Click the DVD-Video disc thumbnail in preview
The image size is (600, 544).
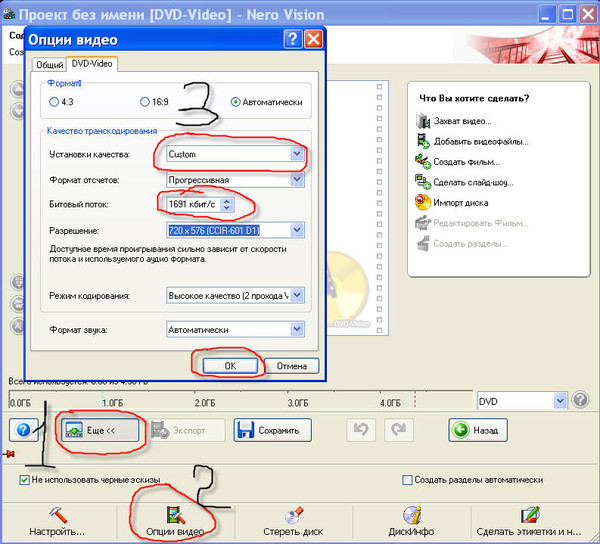(x=348, y=291)
